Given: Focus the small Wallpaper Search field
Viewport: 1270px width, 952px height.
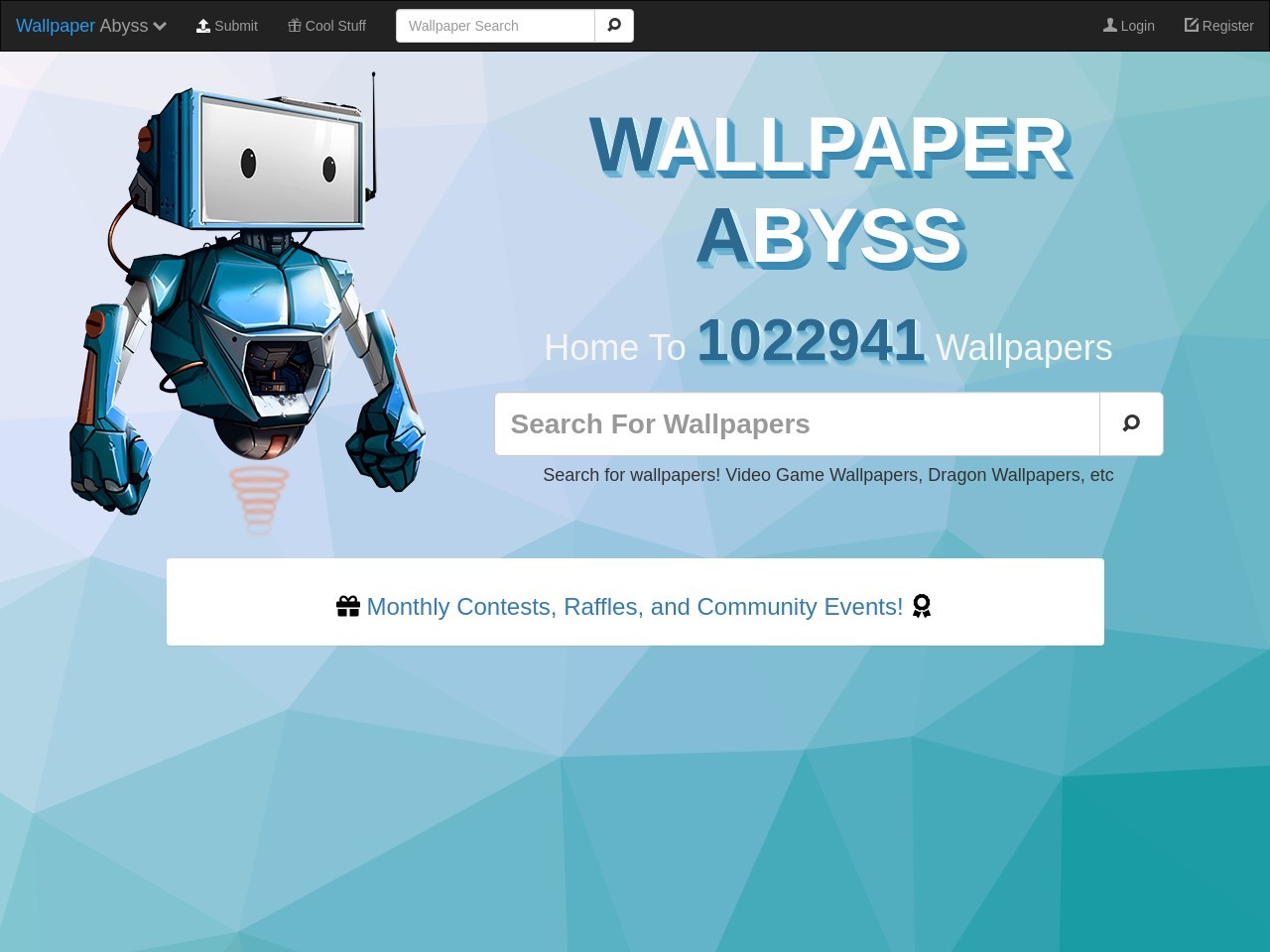Looking at the screenshot, I should pos(495,26).
